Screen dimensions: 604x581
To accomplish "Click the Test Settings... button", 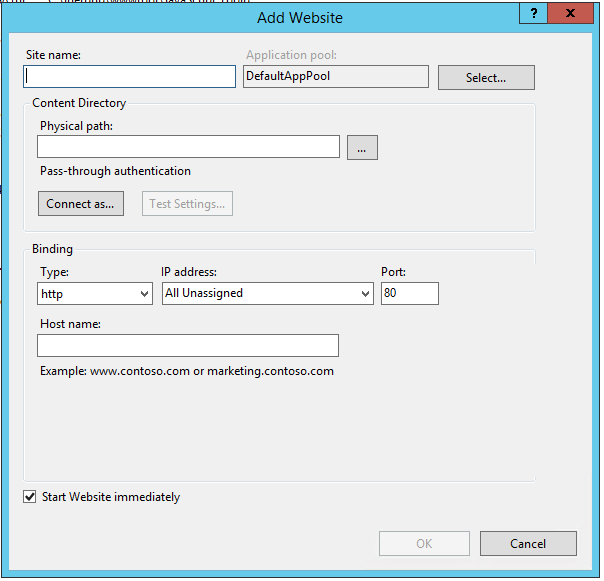I will (187, 204).
